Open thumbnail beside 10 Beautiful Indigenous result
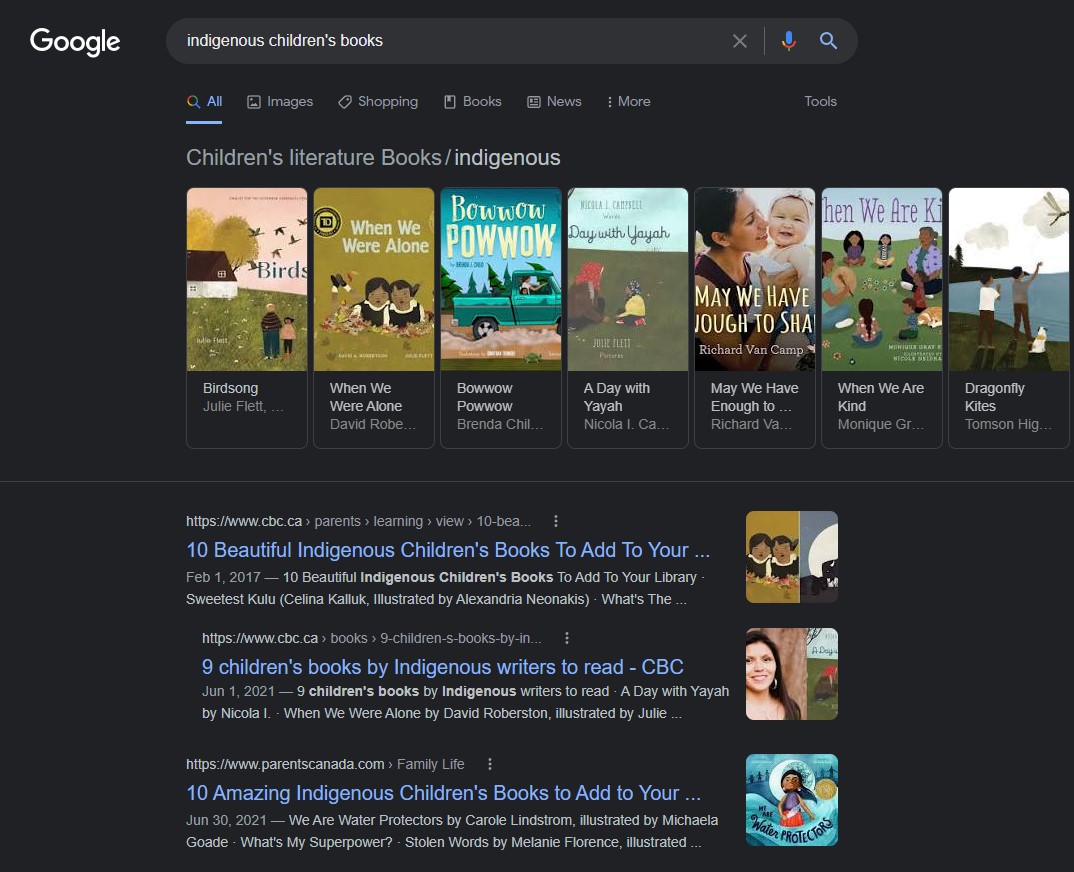 [x=792, y=557]
